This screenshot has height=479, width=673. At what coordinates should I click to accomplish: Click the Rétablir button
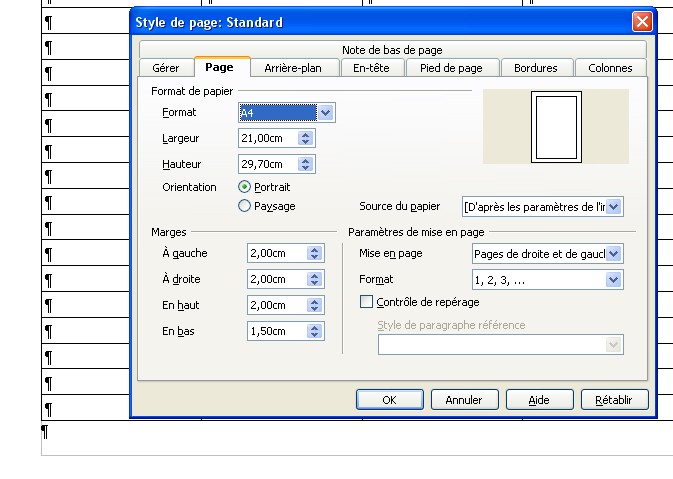click(614, 400)
